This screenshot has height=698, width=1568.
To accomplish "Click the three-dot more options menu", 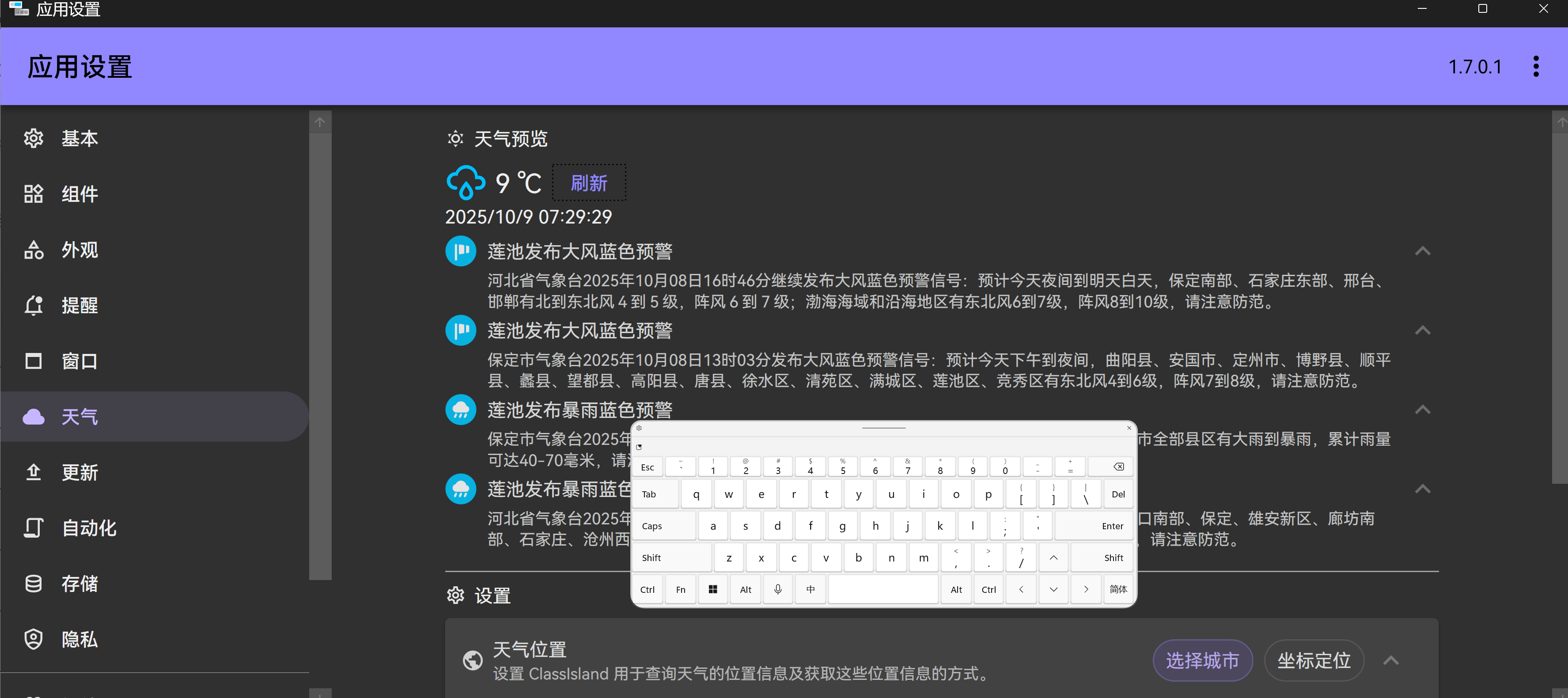I will tap(1535, 66).
